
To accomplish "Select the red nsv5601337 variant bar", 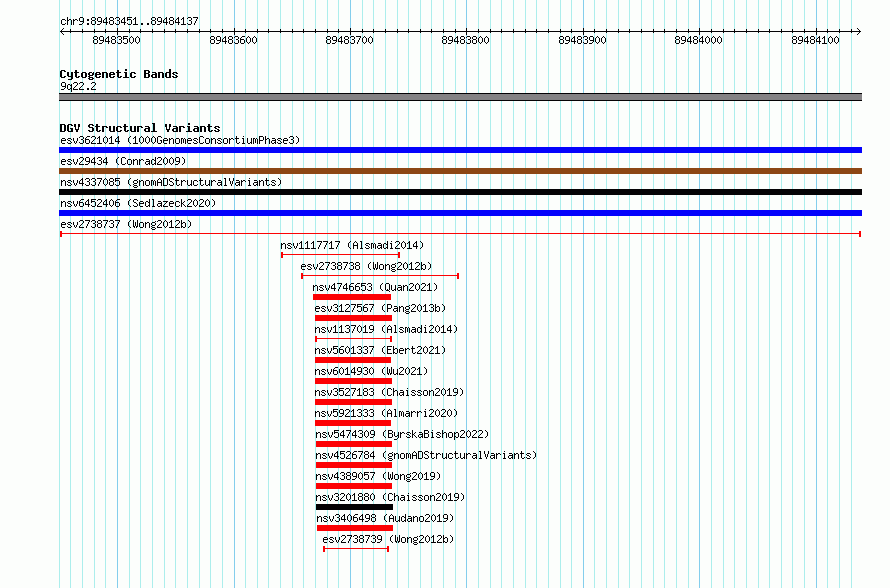I will [353, 360].
